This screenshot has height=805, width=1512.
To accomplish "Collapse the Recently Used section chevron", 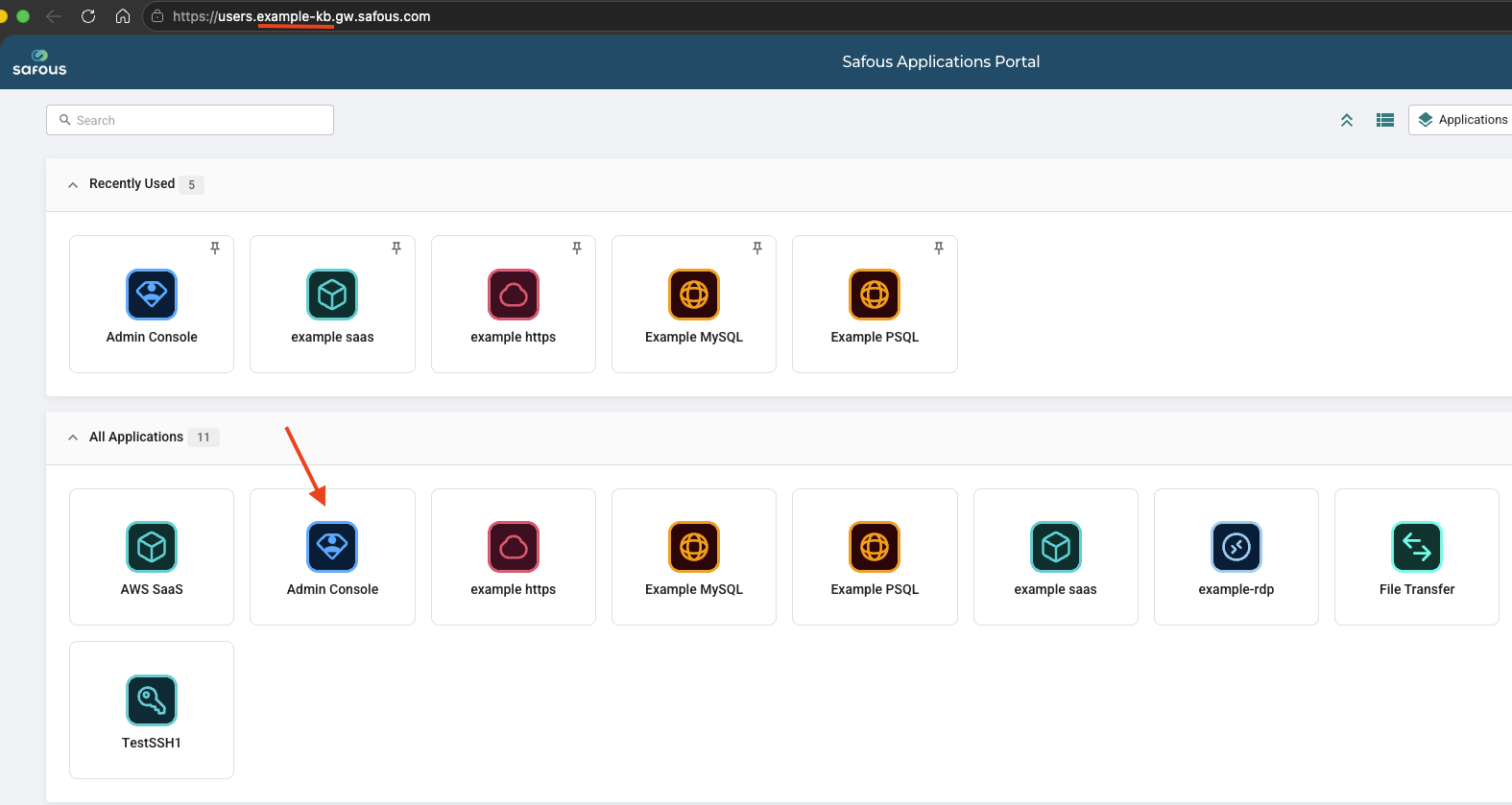I will pyautogui.click(x=73, y=184).
